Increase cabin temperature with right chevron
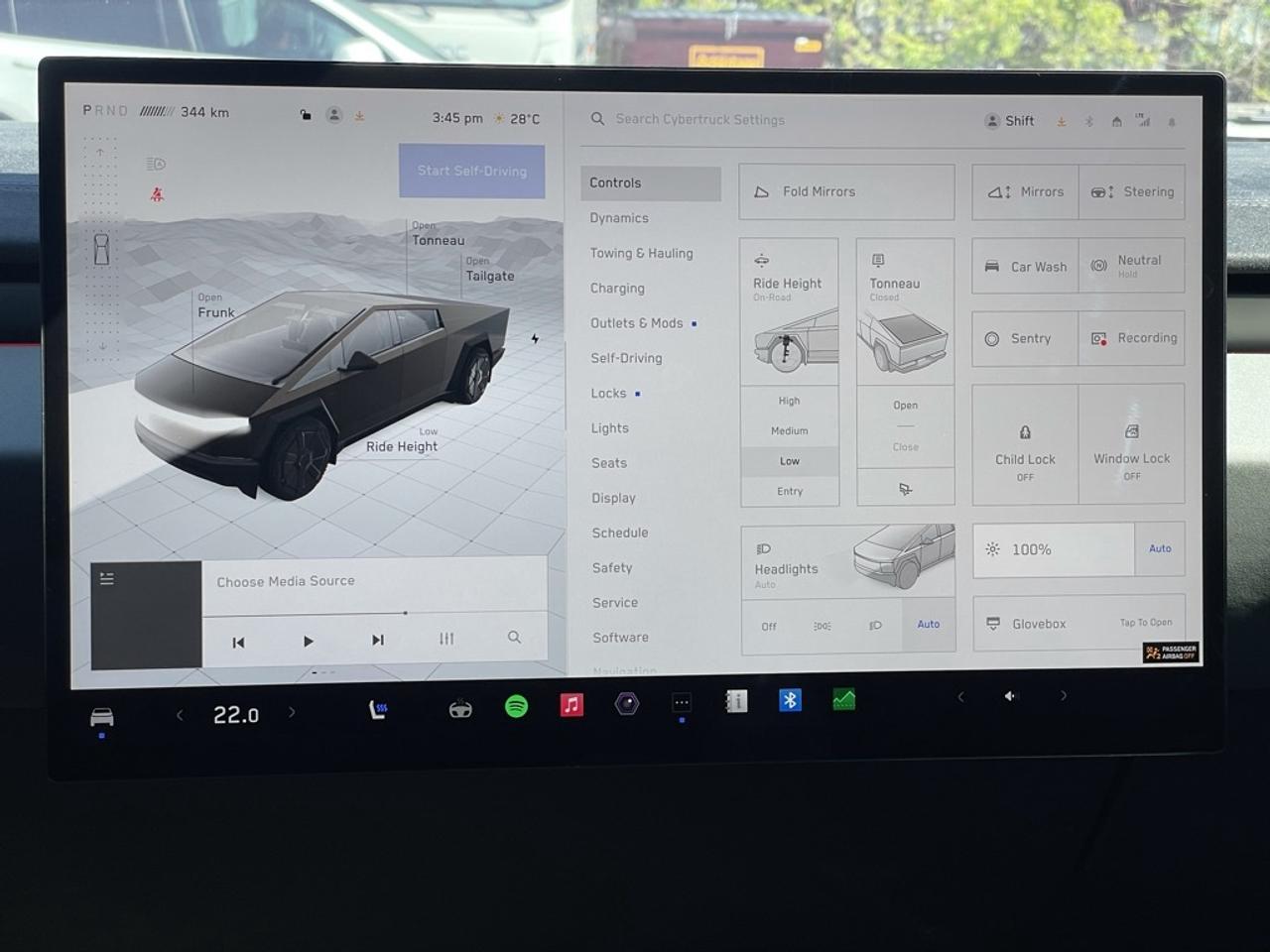The width and height of the screenshot is (1270, 952). click(292, 712)
